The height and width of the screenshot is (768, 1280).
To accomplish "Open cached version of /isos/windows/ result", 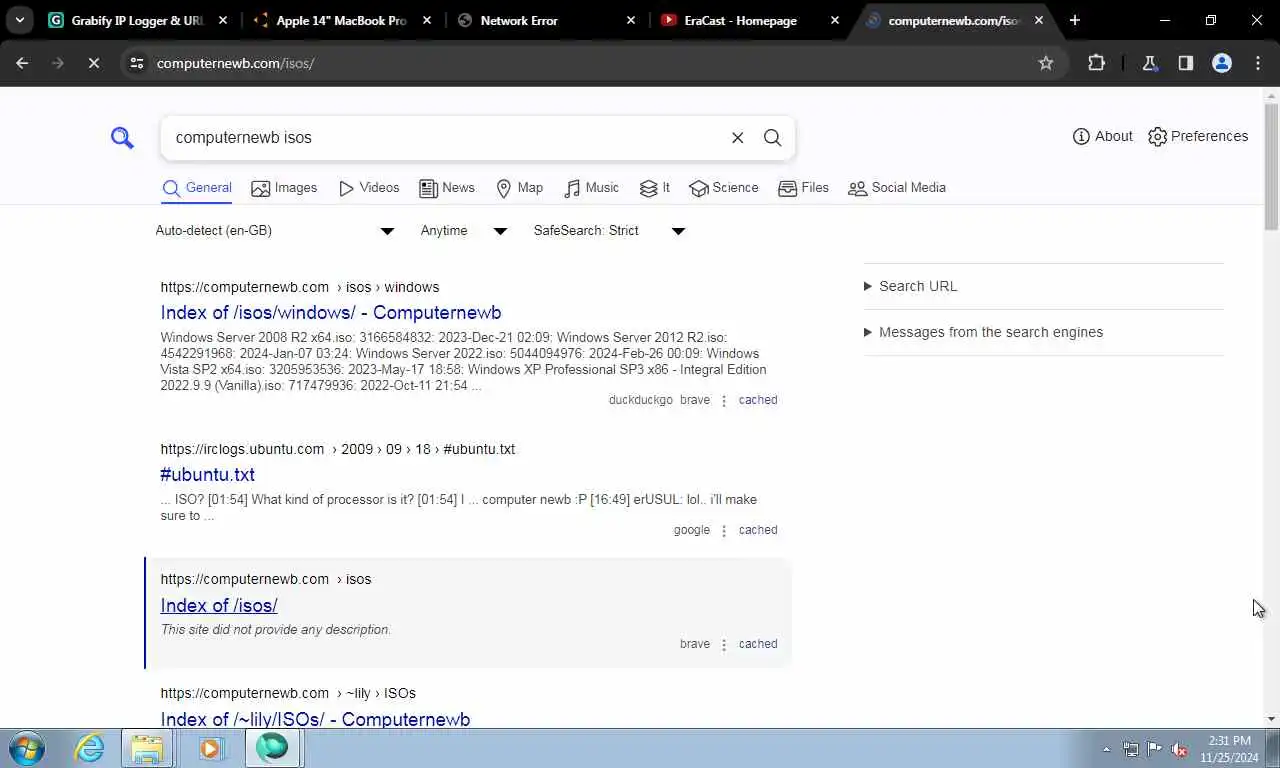I will (758, 400).
